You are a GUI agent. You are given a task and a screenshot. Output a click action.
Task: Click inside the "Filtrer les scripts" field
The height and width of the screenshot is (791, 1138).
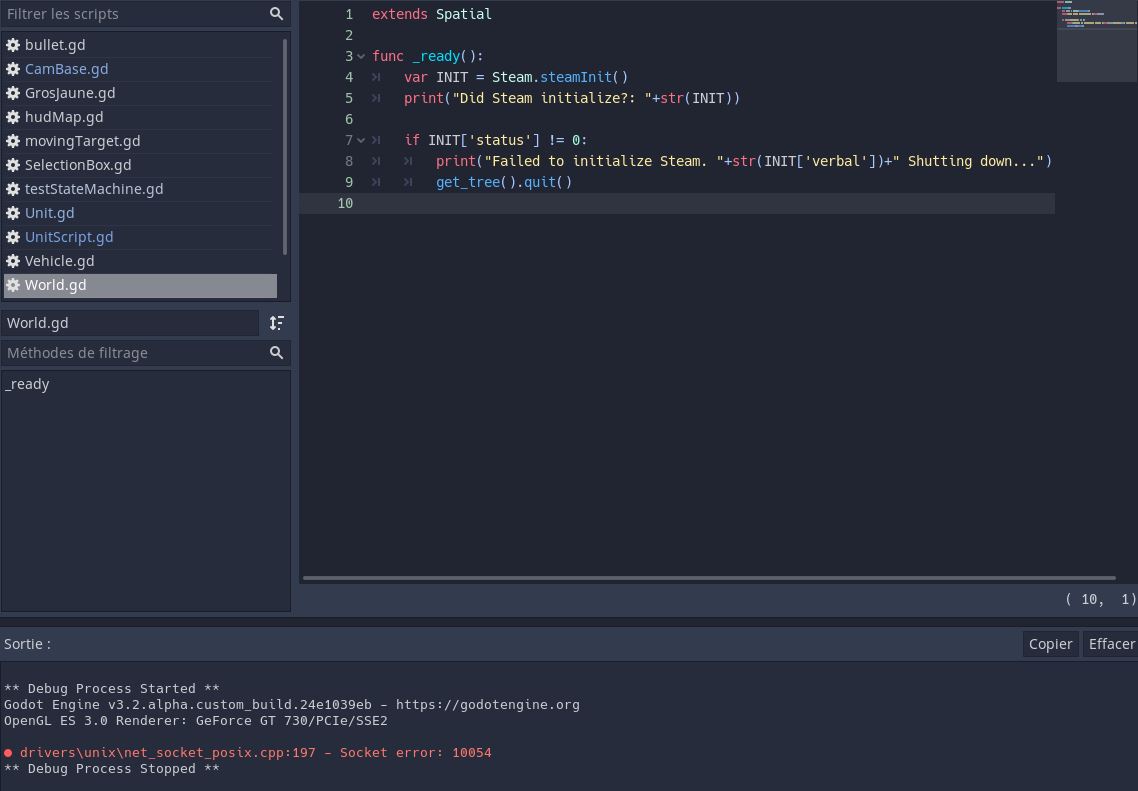[x=130, y=14]
